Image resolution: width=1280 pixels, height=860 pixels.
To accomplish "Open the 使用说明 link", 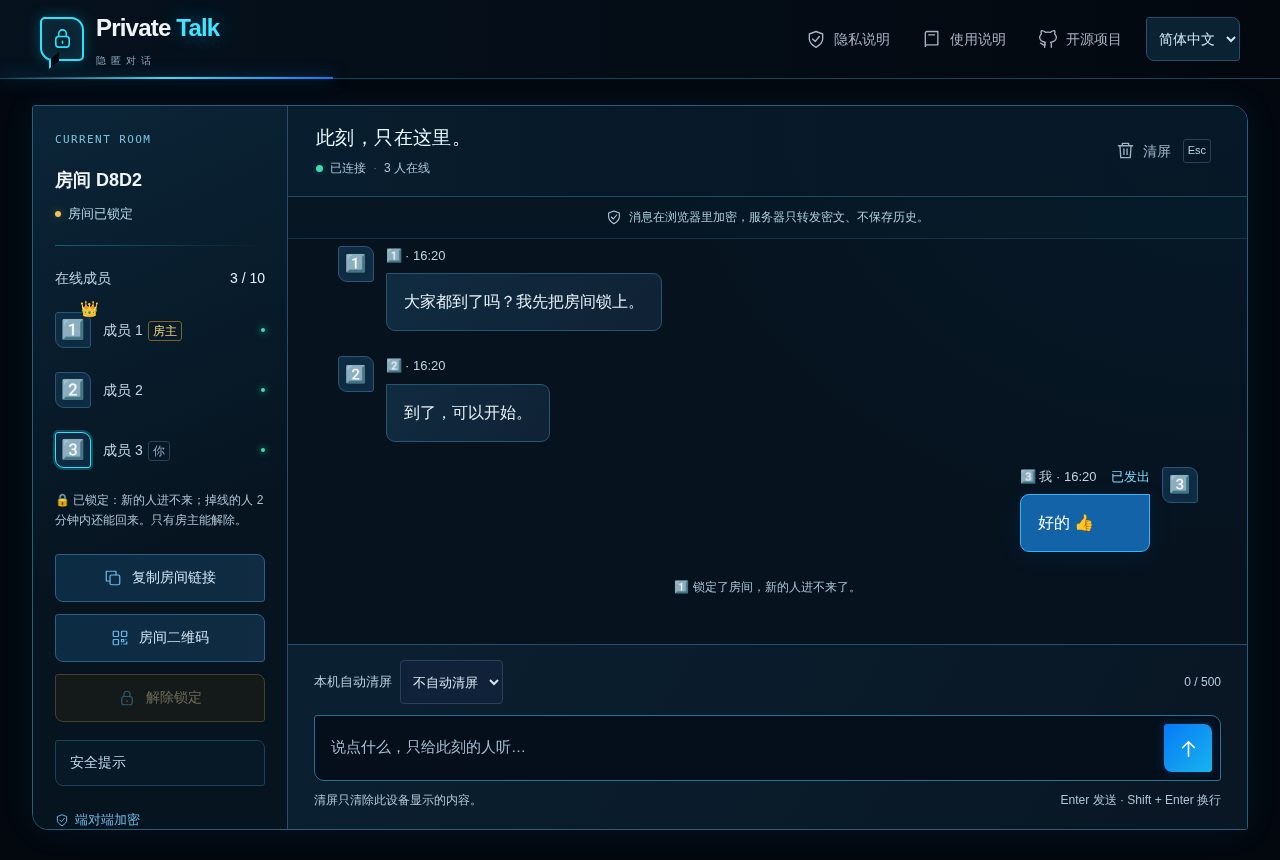I will pos(964,39).
